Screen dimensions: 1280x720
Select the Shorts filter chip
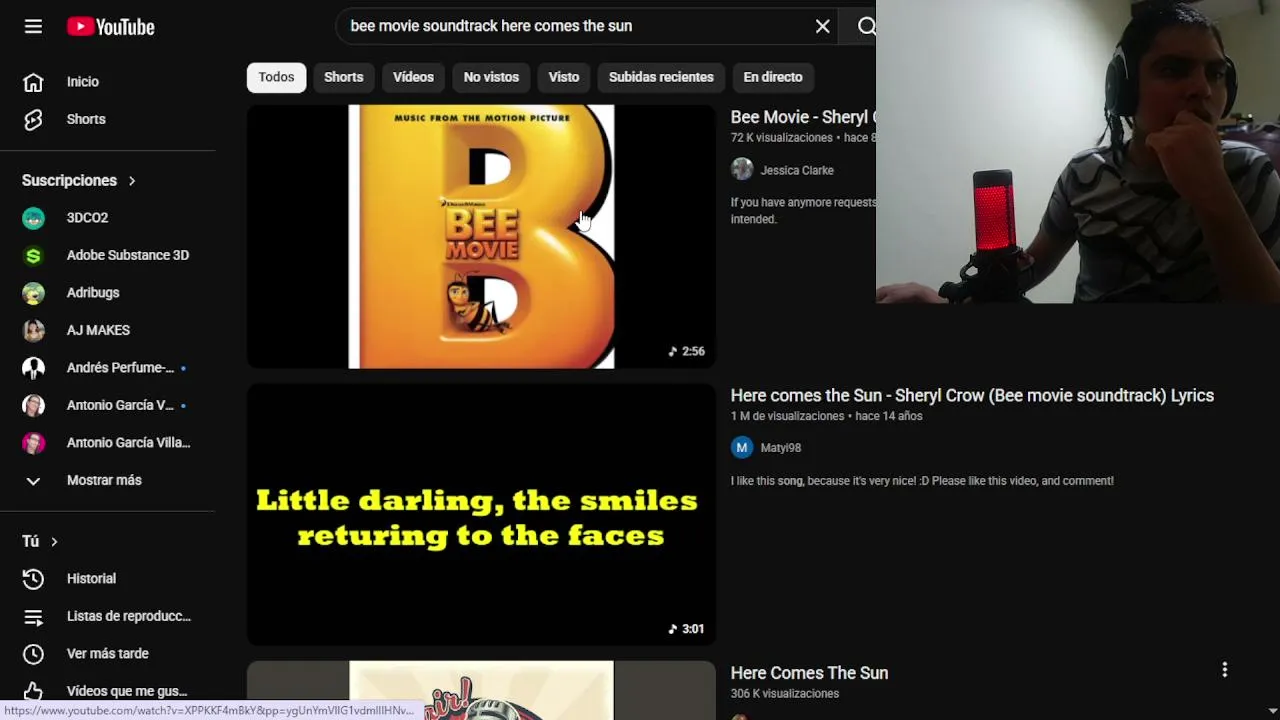343,77
